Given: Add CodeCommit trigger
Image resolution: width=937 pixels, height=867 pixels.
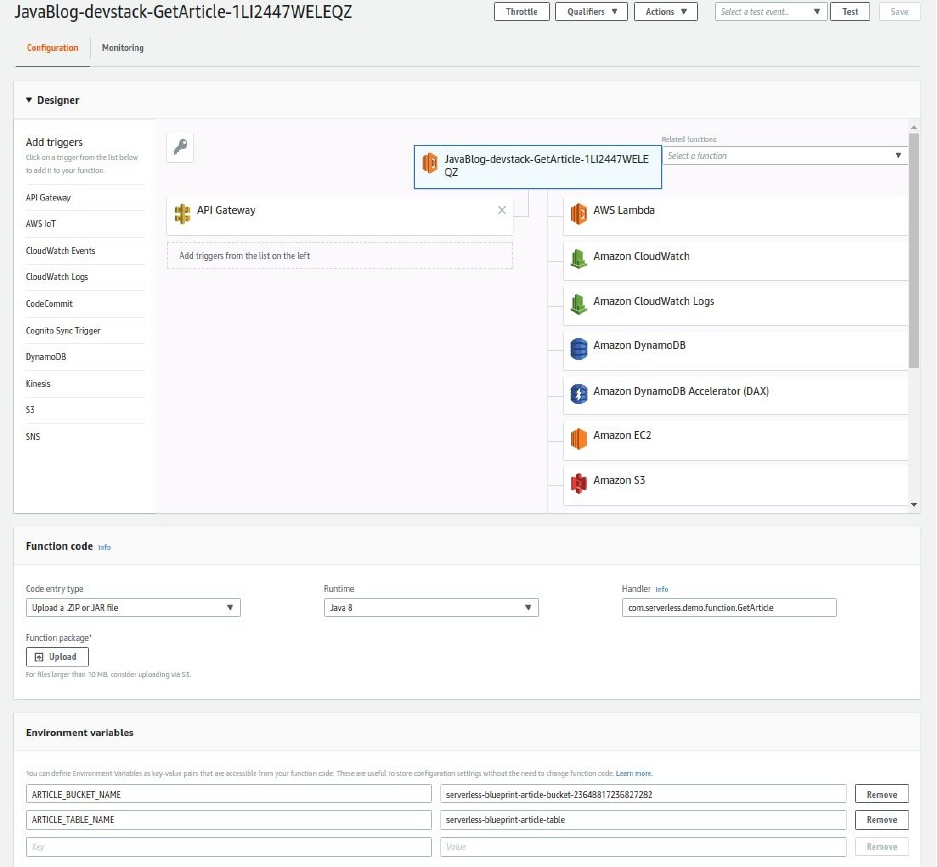Looking at the screenshot, I should [49, 304].
